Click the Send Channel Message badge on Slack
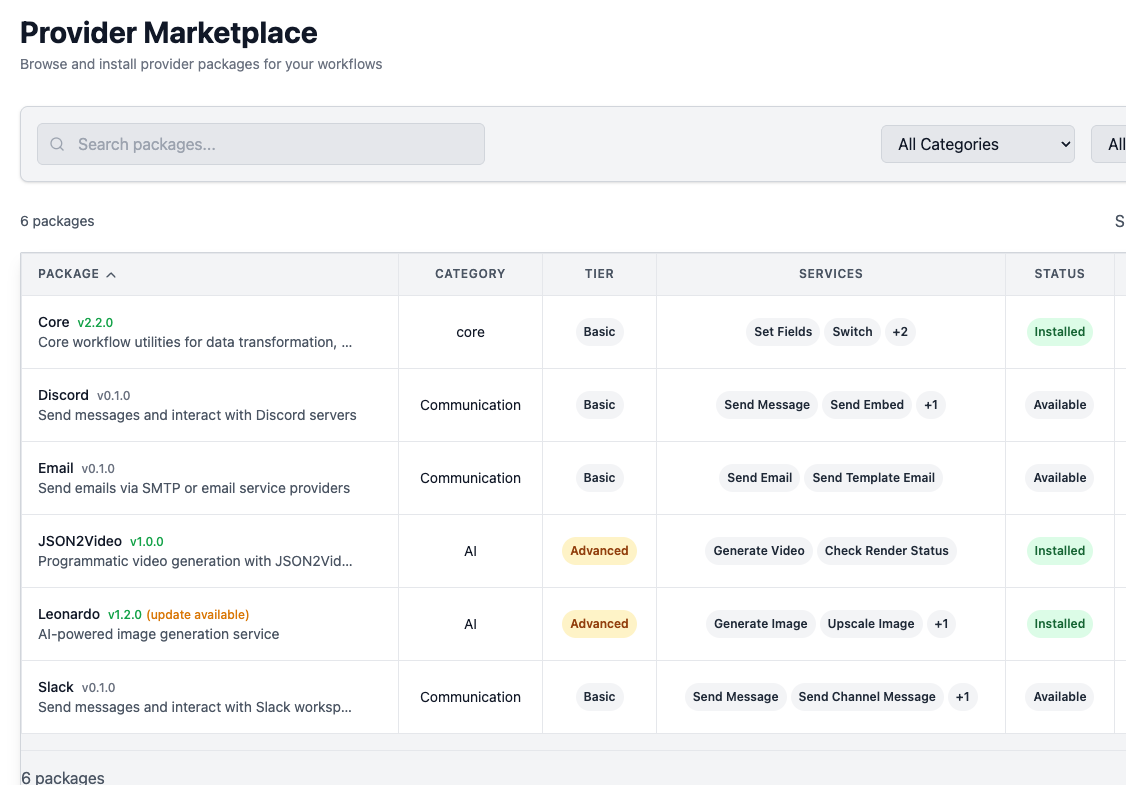The height and width of the screenshot is (785, 1126). click(867, 697)
